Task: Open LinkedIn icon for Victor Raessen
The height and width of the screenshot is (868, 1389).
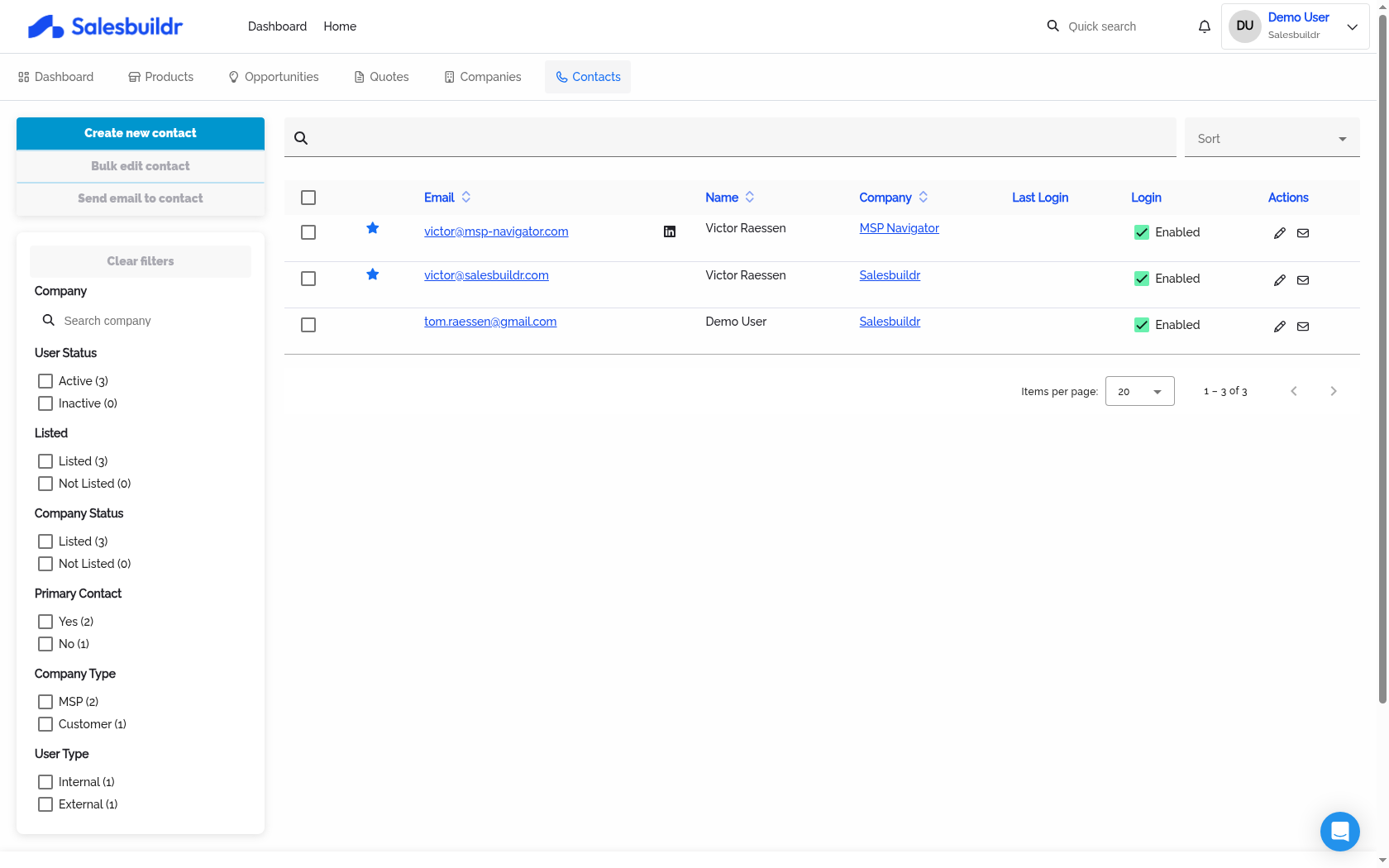Action: (x=670, y=231)
